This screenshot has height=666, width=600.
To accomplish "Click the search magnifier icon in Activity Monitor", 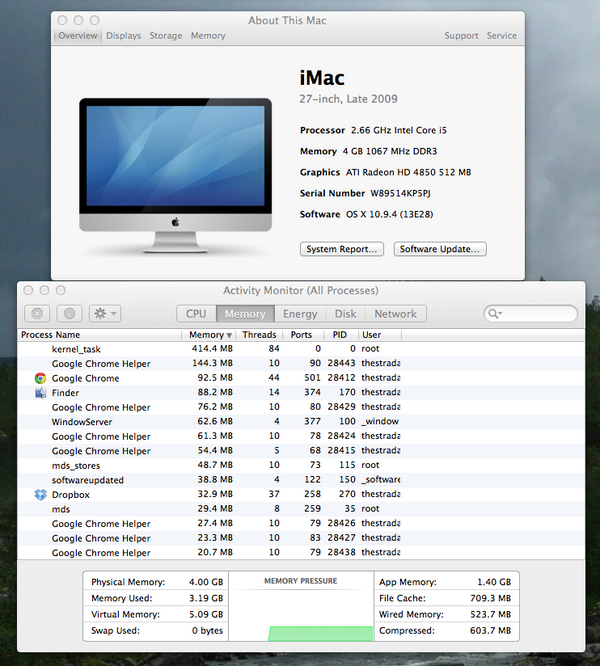I will pyautogui.click(x=494, y=314).
